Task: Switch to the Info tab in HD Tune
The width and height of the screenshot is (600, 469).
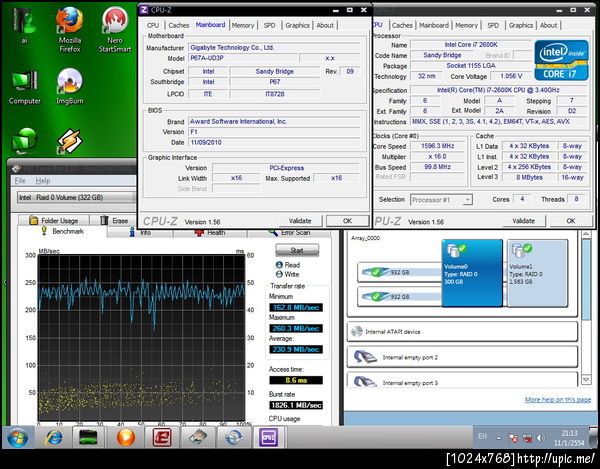Action: pos(140,232)
